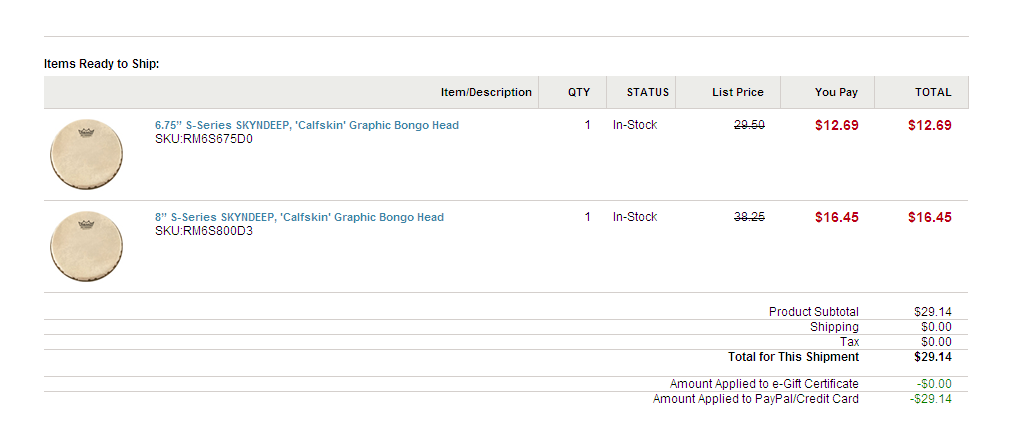Open the 8" S-Series SKYNDEEP product link

coord(299,217)
